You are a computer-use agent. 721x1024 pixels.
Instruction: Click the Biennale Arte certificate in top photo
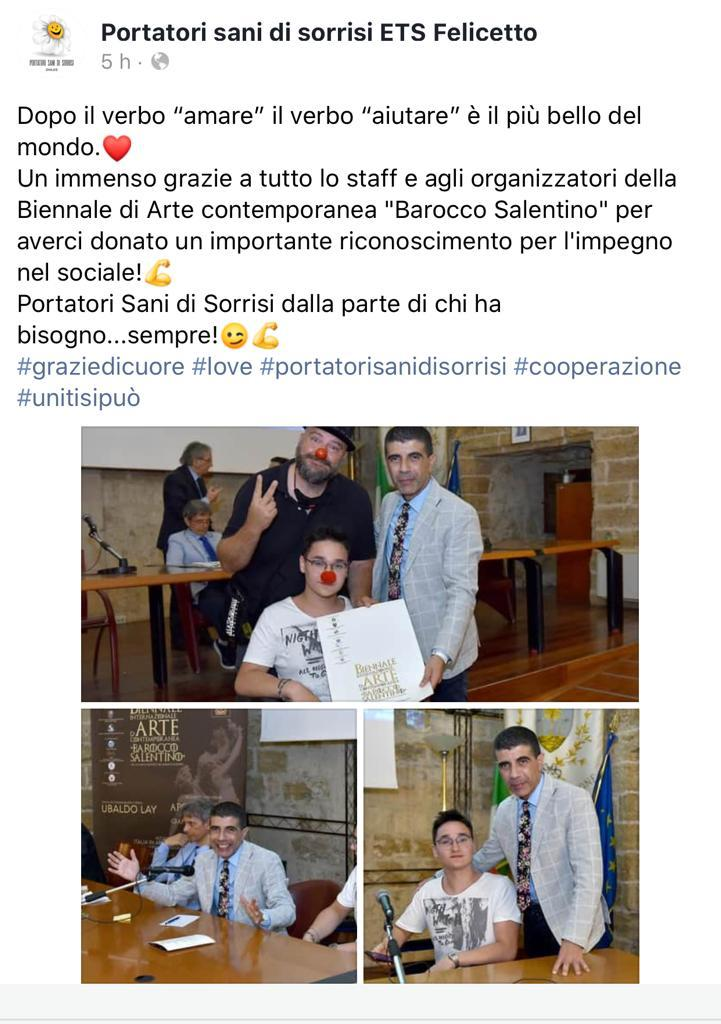coord(374,652)
